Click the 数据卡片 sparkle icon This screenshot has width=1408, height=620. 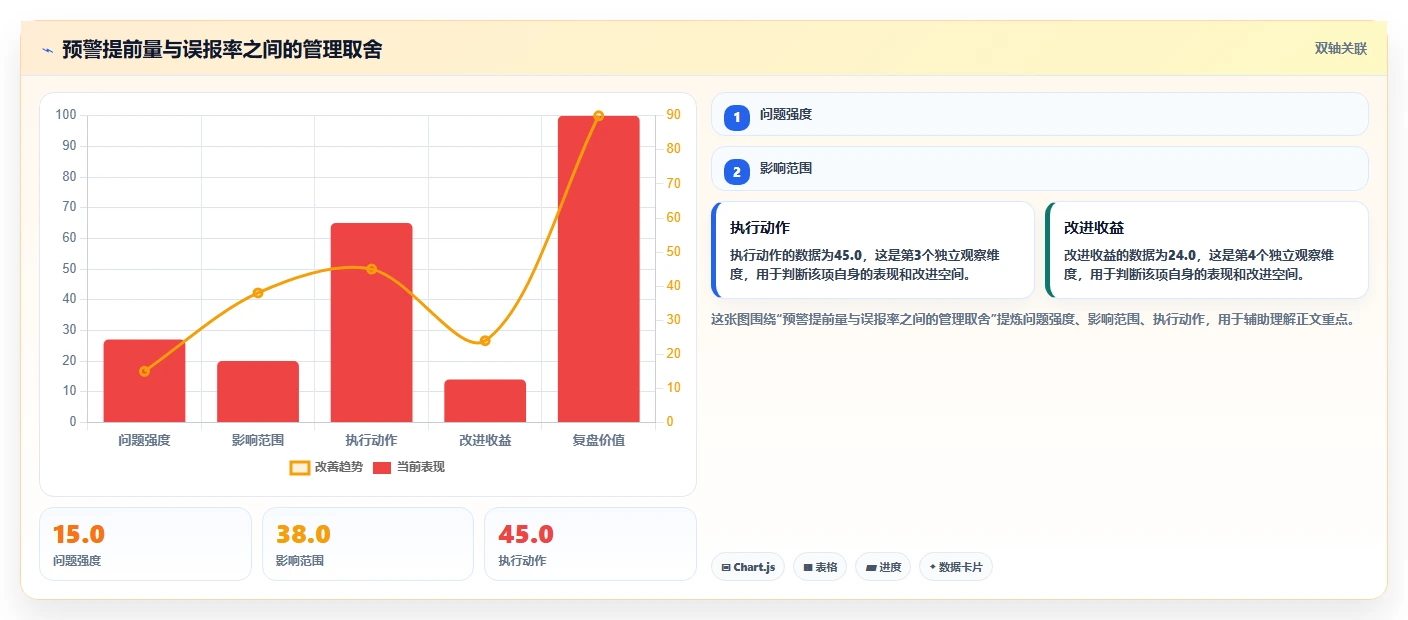pyautogui.click(x=932, y=567)
